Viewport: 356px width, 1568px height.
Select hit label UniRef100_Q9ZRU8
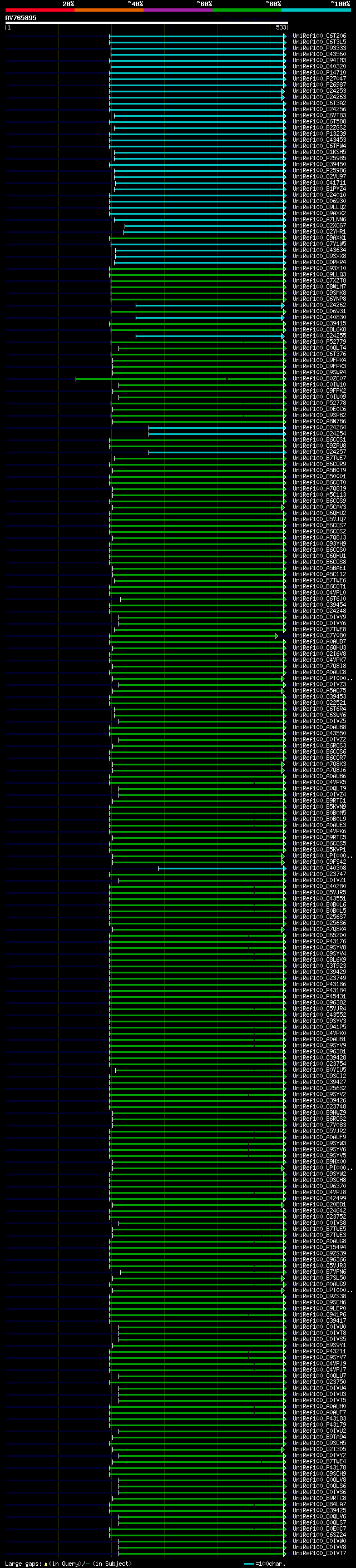click(319, 446)
